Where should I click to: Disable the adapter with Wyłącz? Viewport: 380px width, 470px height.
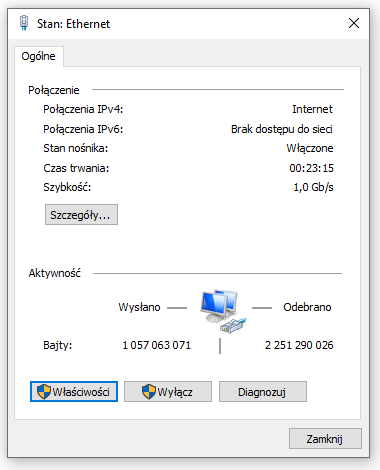[168, 391]
